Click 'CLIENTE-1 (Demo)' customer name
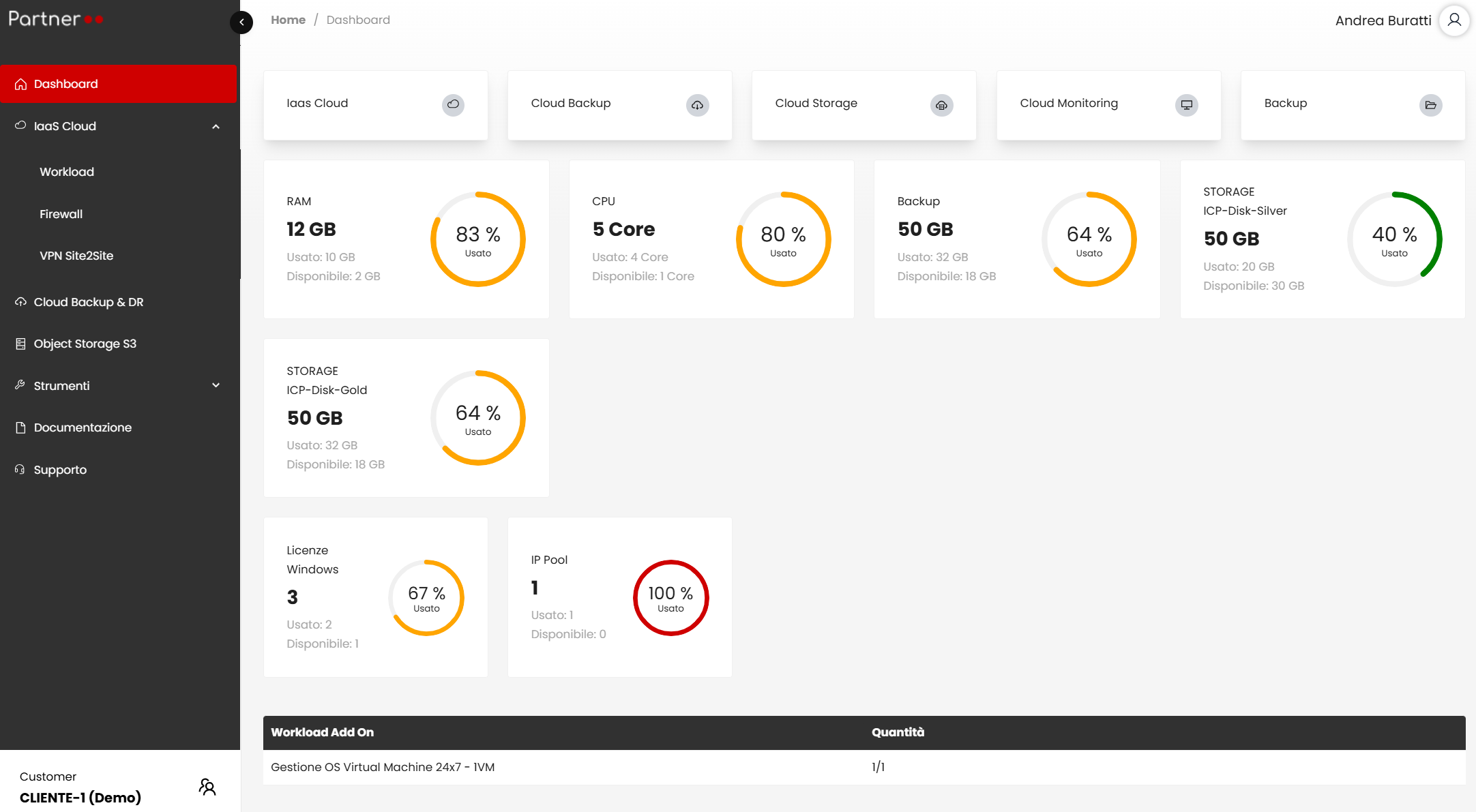This screenshot has width=1476, height=812. coord(80,798)
